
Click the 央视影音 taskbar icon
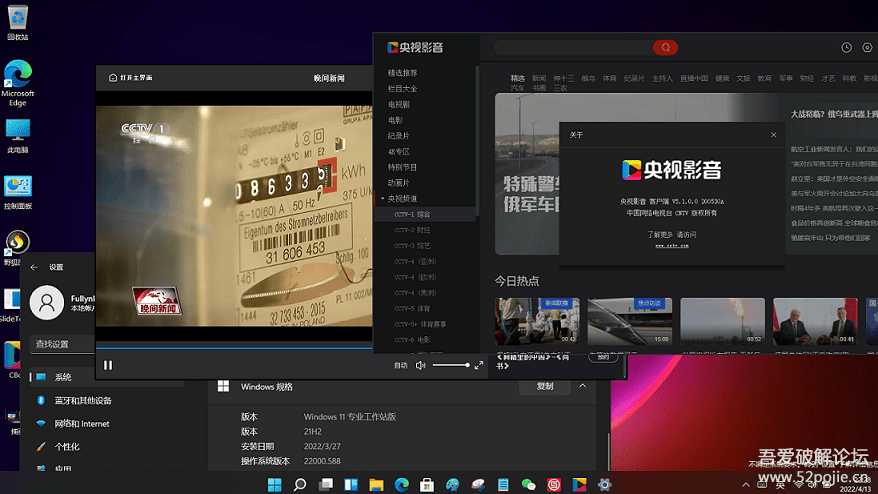pyautogui.click(x=579, y=484)
